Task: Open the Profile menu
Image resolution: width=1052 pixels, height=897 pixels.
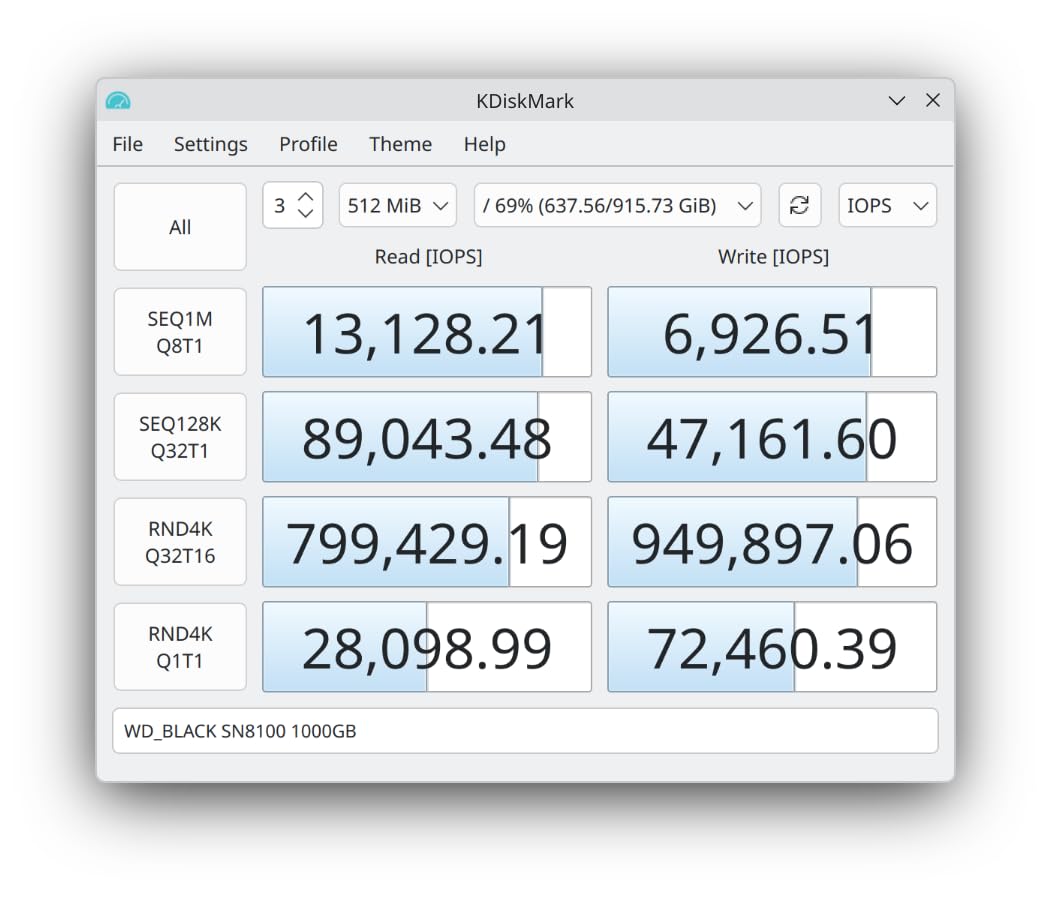Action: coord(308,144)
